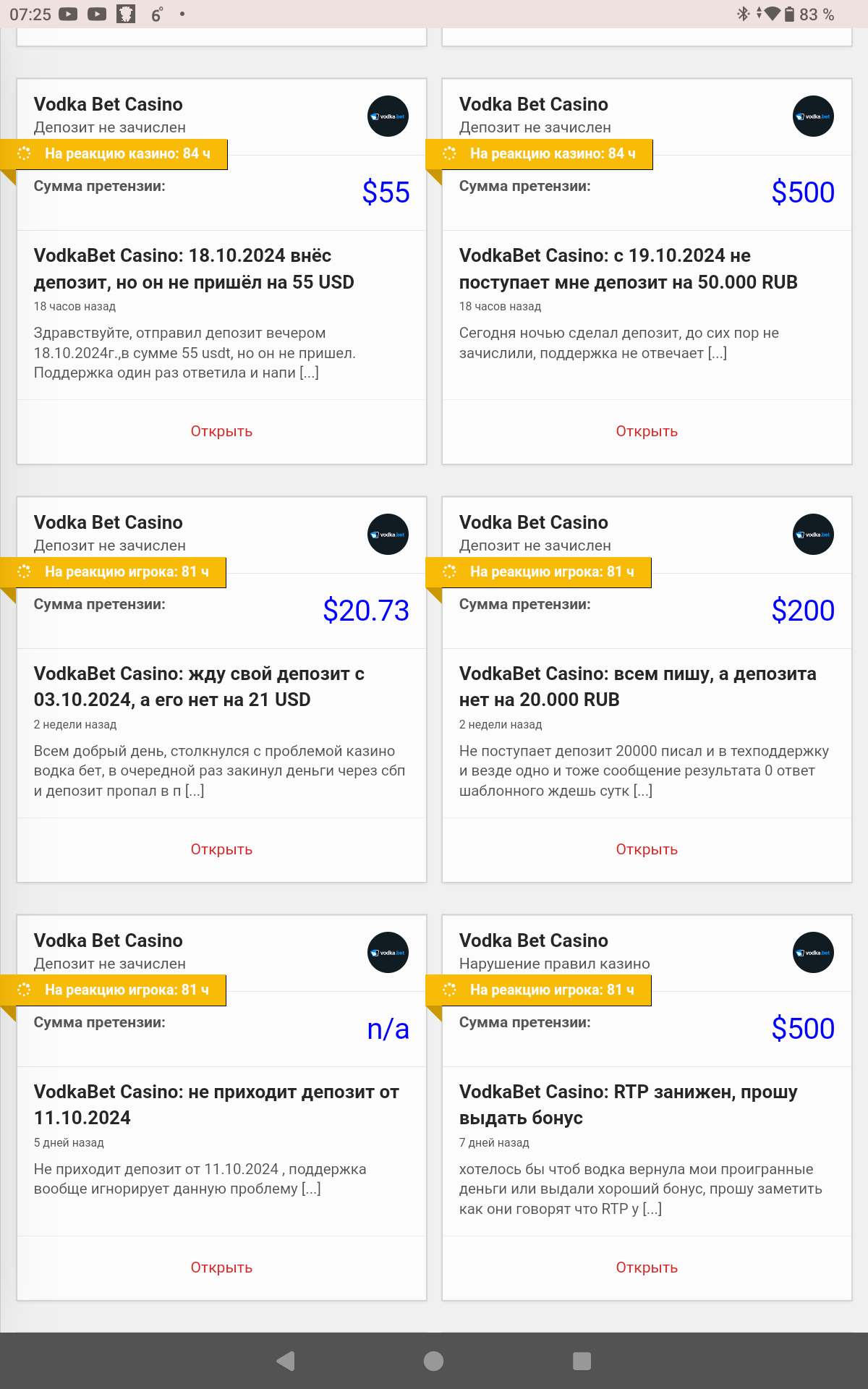This screenshot has width=868, height=1389.
Task: Open the 21 USD deposit complaint
Action: pos(221,849)
